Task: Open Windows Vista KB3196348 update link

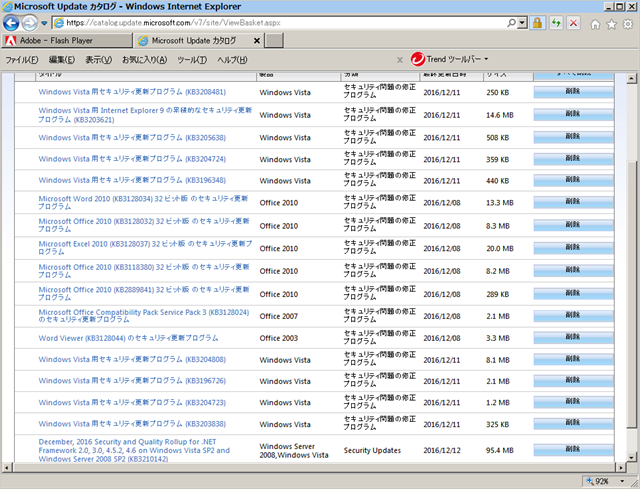Action: 132,180
